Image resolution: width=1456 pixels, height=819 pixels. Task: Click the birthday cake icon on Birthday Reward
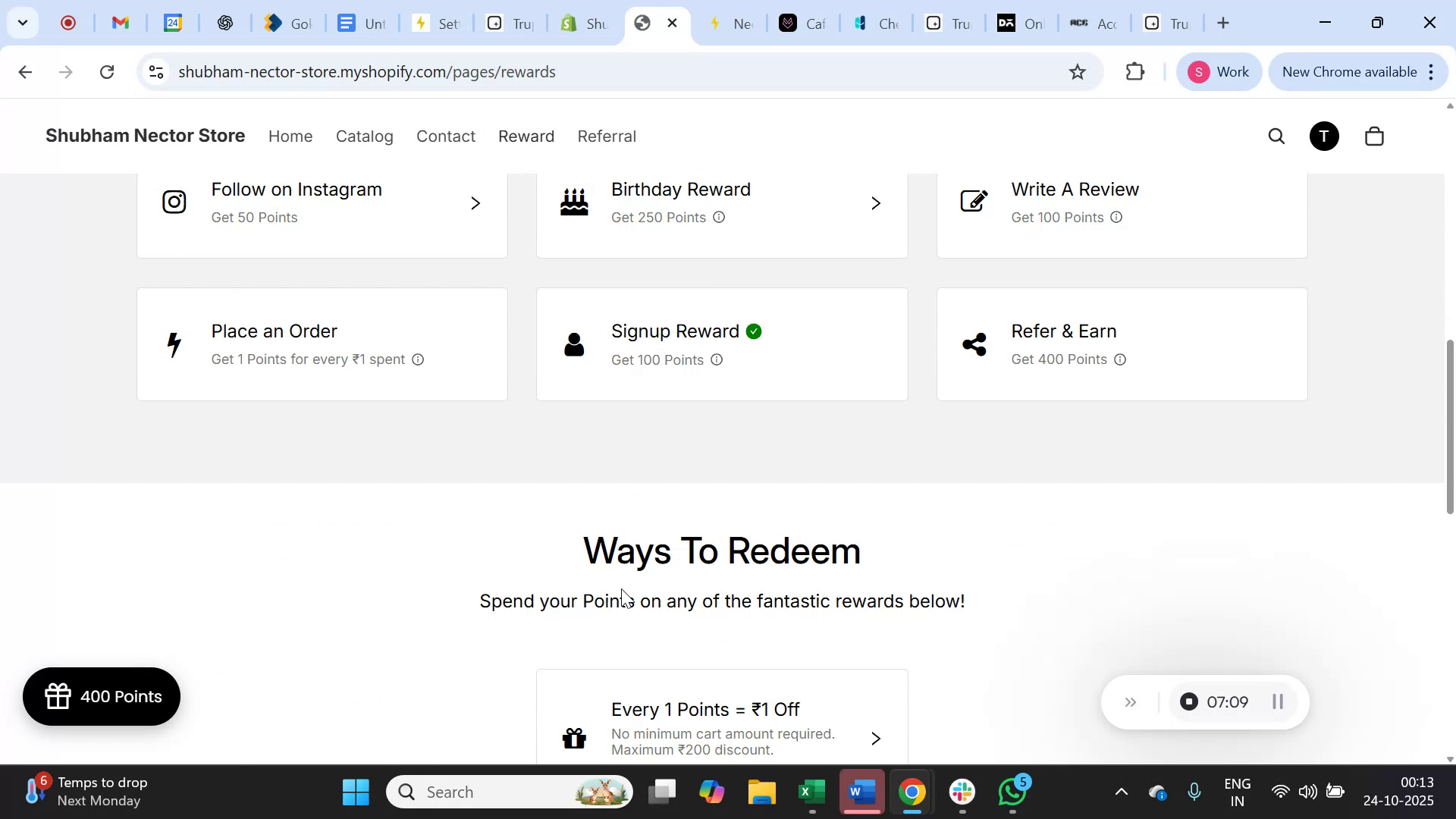pyautogui.click(x=574, y=202)
